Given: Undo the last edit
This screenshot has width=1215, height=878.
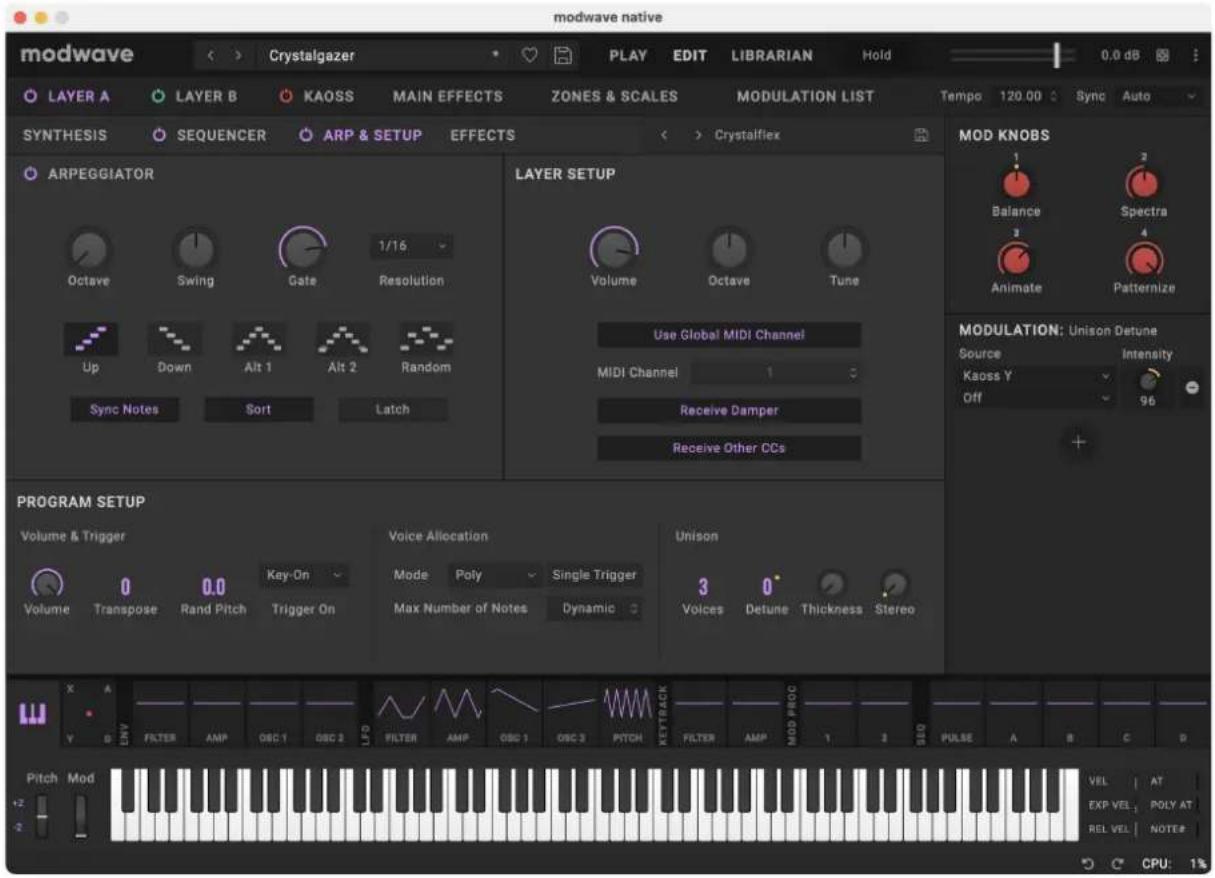Looking at the screenshot, I should tap(1087, 863).
